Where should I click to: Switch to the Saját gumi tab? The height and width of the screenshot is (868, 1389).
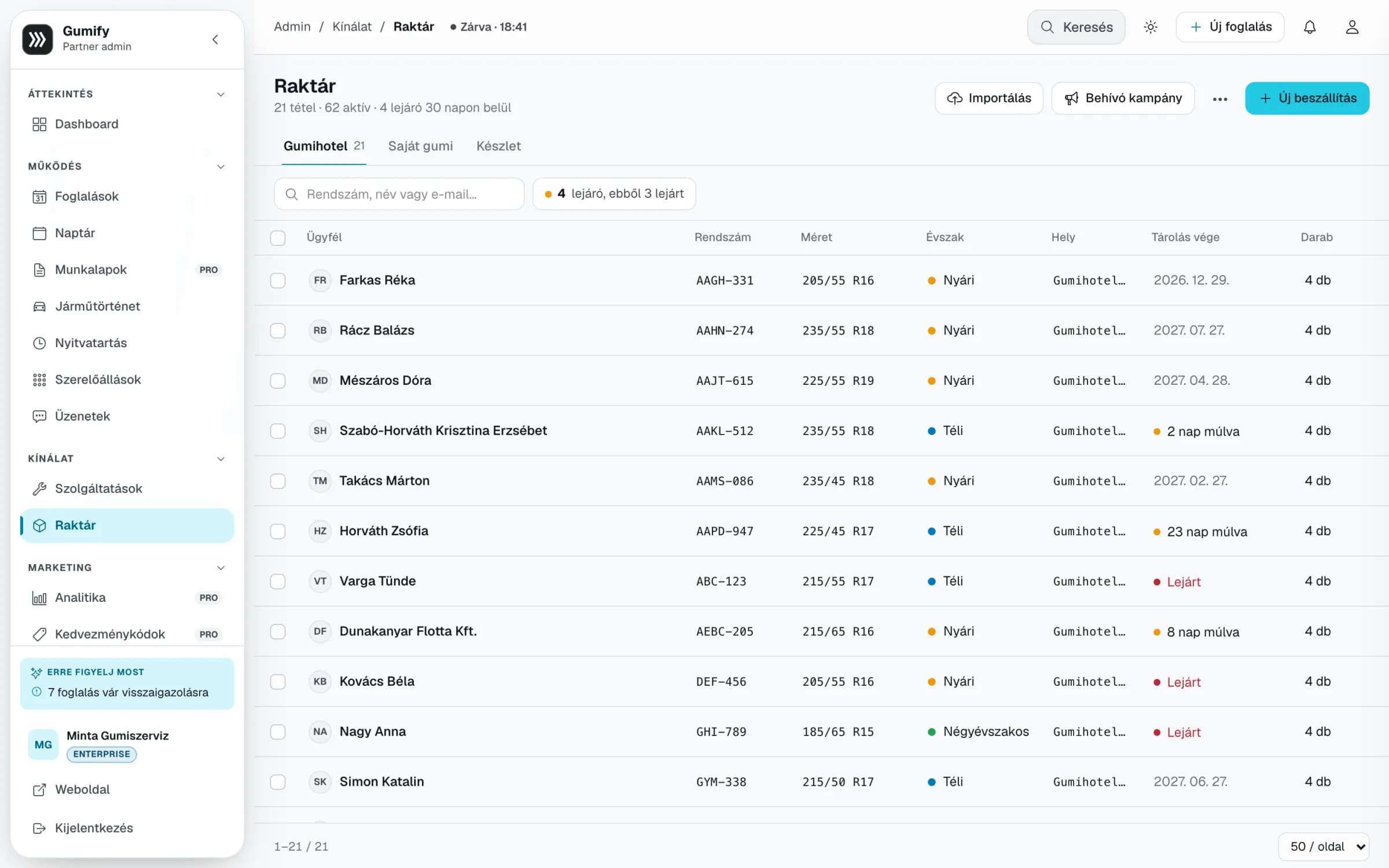coord(420,146)
